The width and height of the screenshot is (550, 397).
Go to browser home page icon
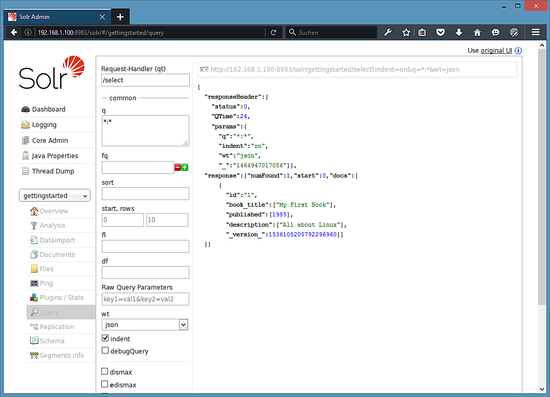click(477, 32)
